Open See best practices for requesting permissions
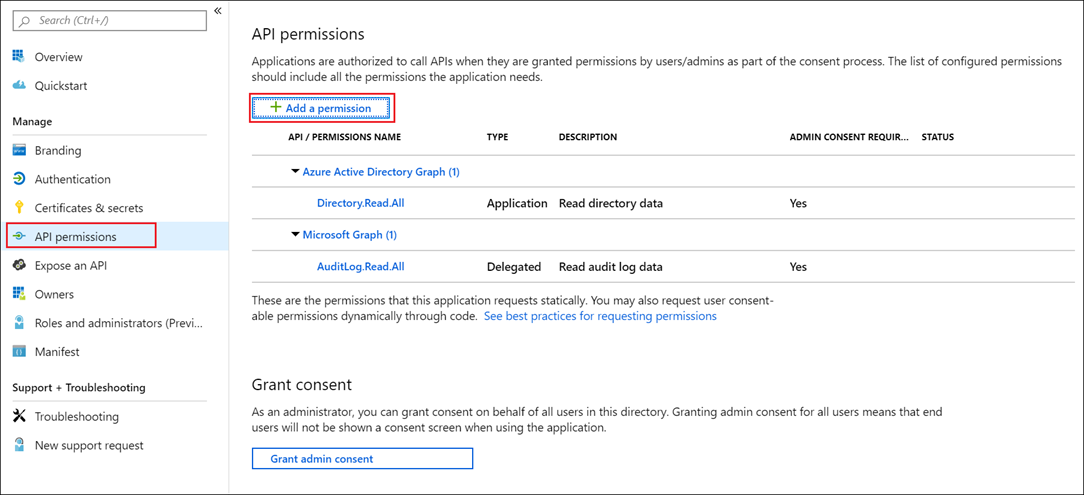 coord(600,316)
